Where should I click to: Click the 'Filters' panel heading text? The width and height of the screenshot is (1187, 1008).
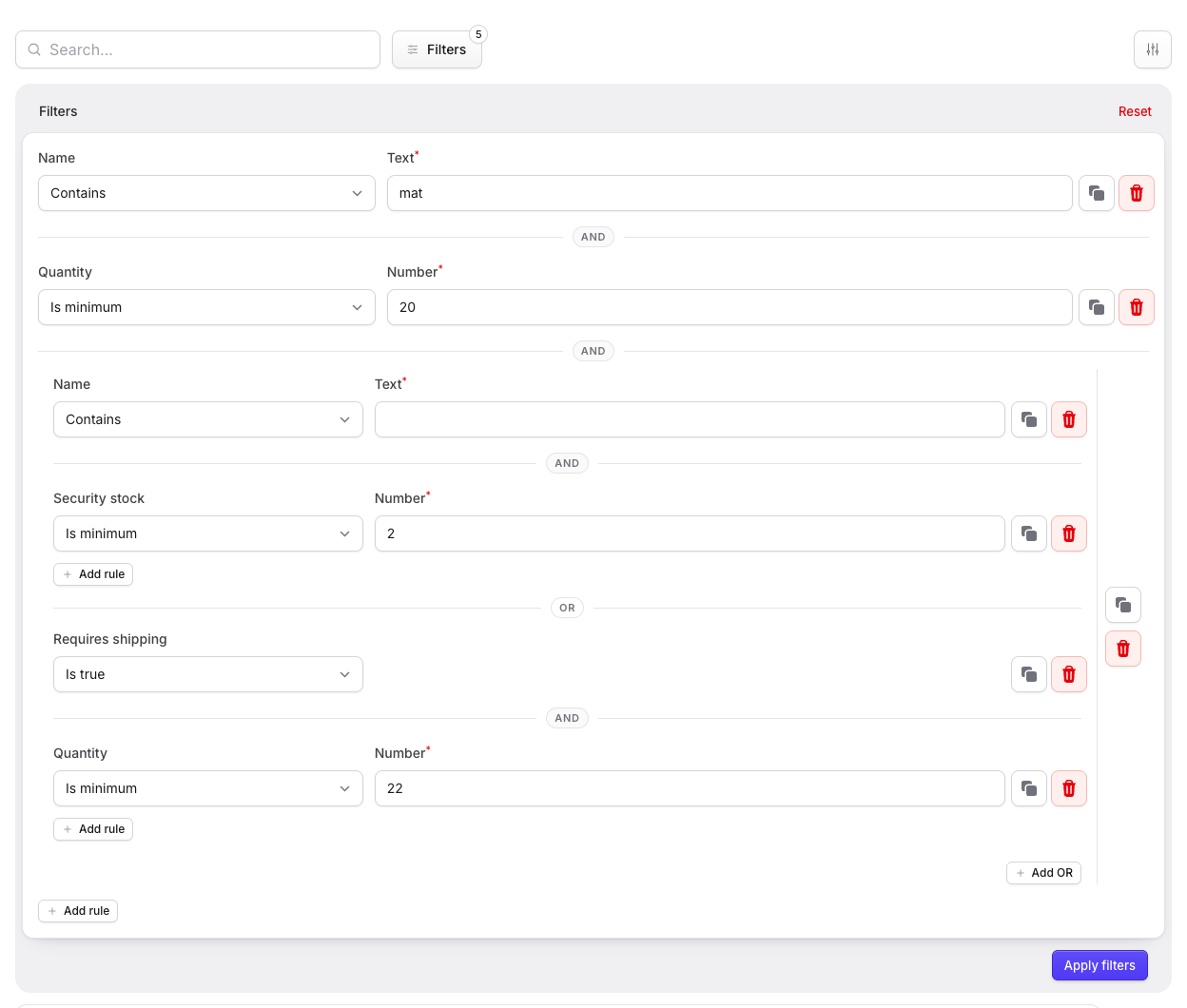[58, 111]
